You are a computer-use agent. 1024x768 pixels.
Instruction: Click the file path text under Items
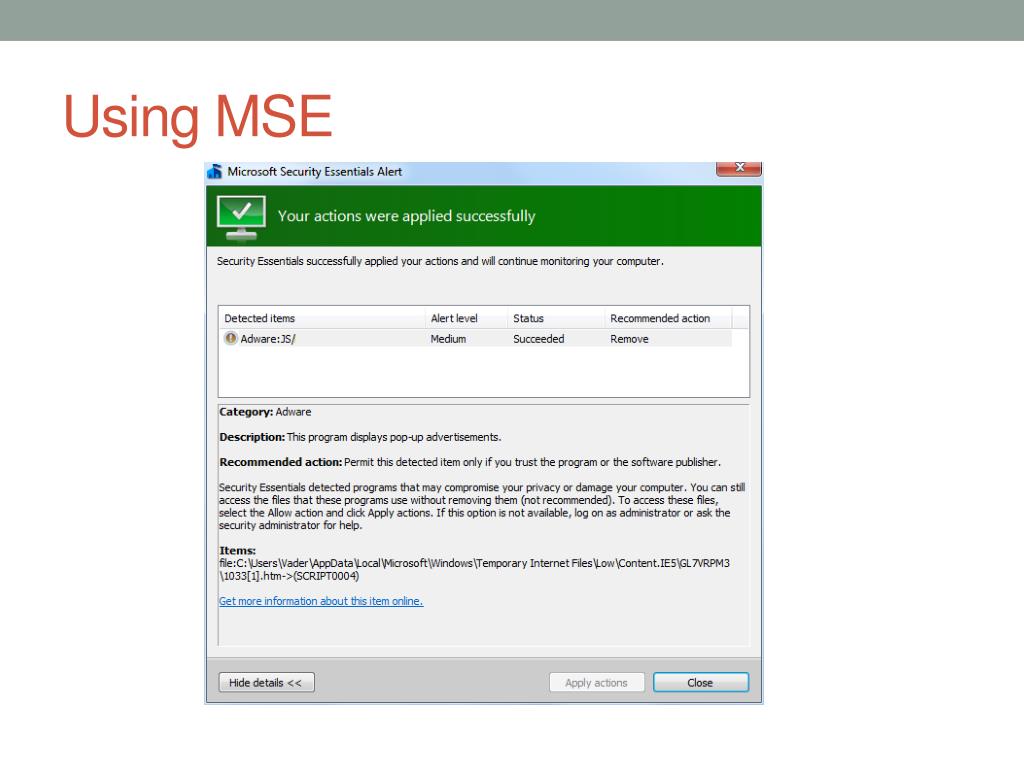(x=474, y=569)
